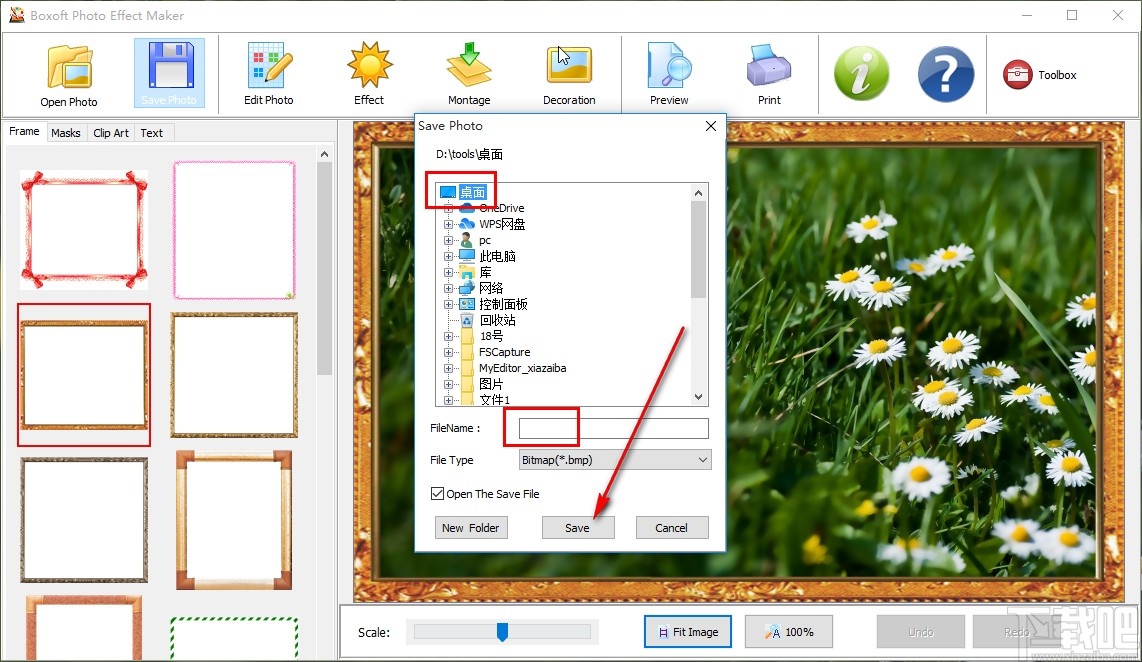Open a photo with the Open Photo icon
1142x662 pixels.
(69, 74)
